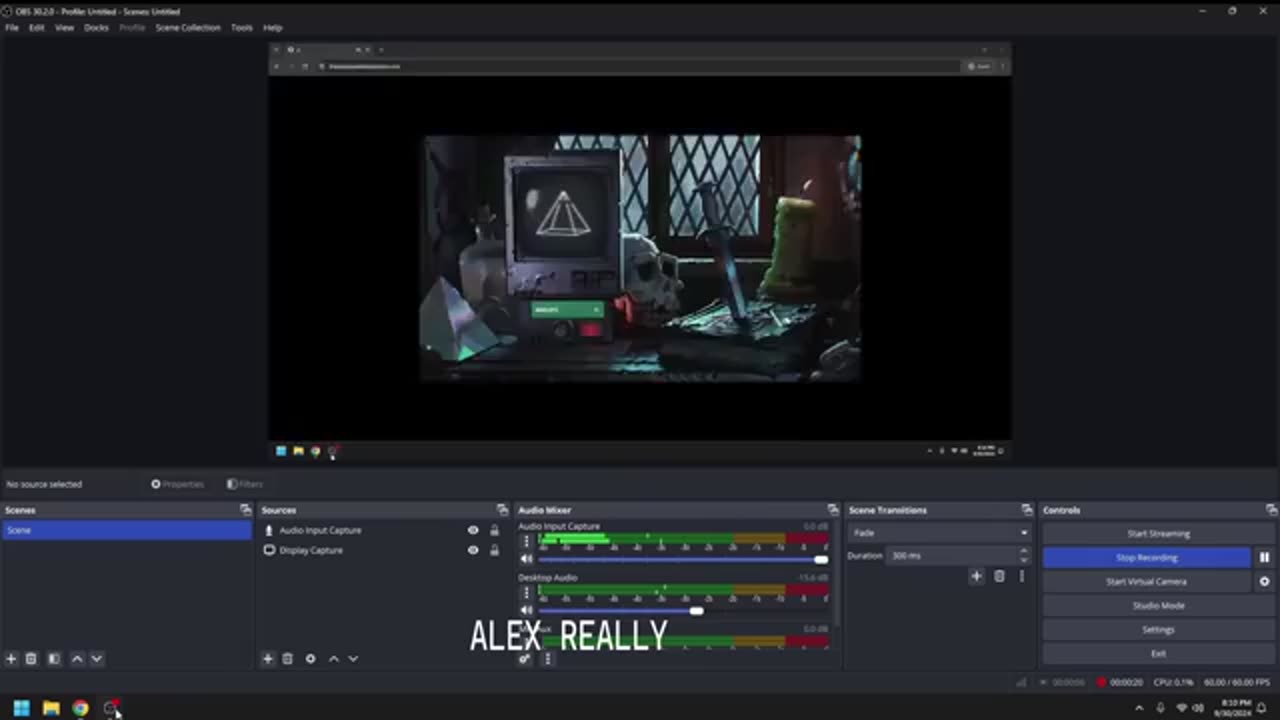
Task: Configure virtual camera using gear icon
Action: coord(1264,581)
